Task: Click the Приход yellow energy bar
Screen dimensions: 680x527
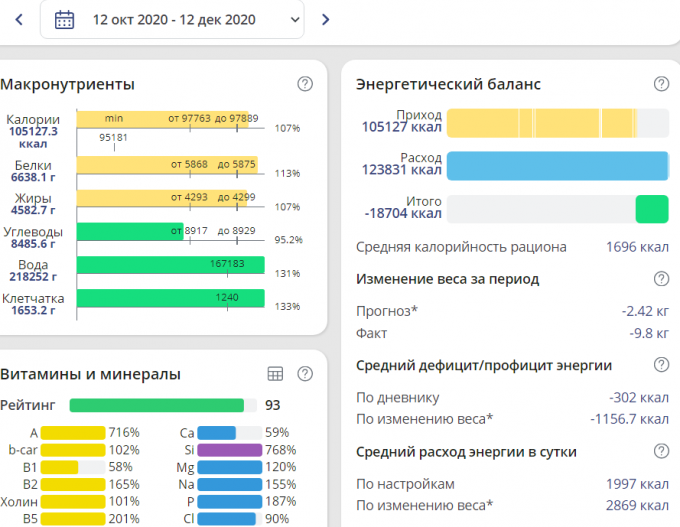Action: 540,123
